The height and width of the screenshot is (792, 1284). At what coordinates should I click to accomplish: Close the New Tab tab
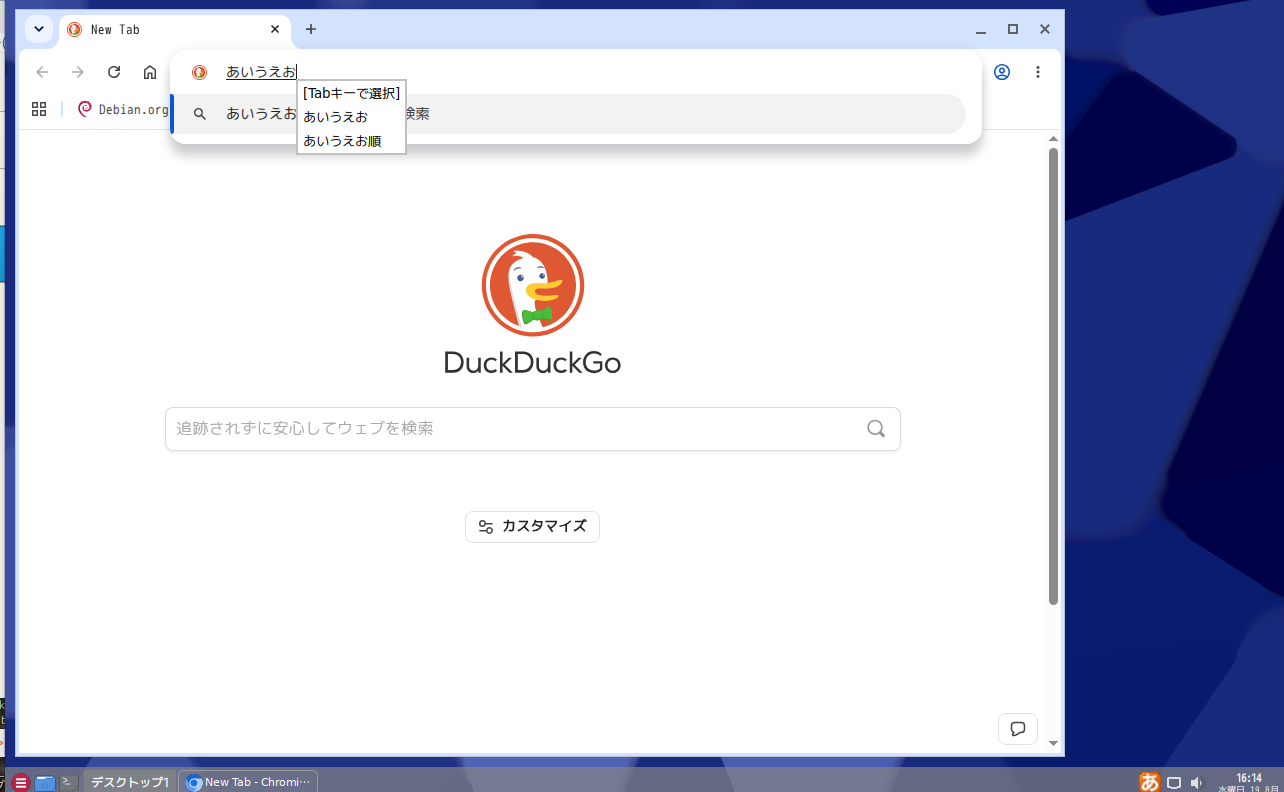tap(275, 29)
